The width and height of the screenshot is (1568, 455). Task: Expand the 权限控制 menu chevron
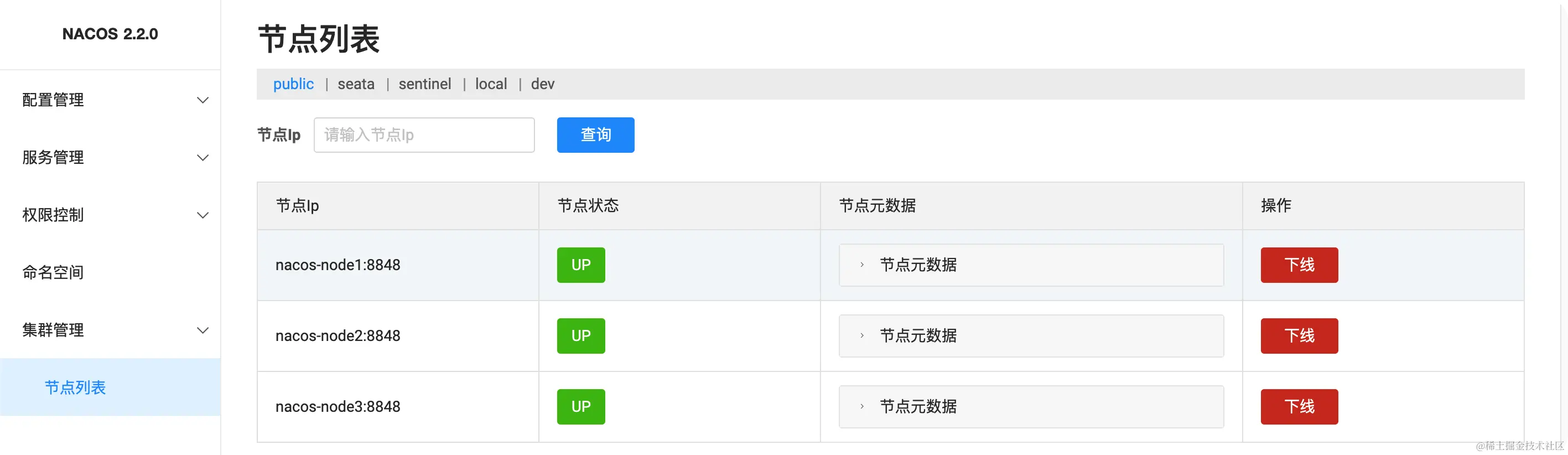click(x=203, y=215)
